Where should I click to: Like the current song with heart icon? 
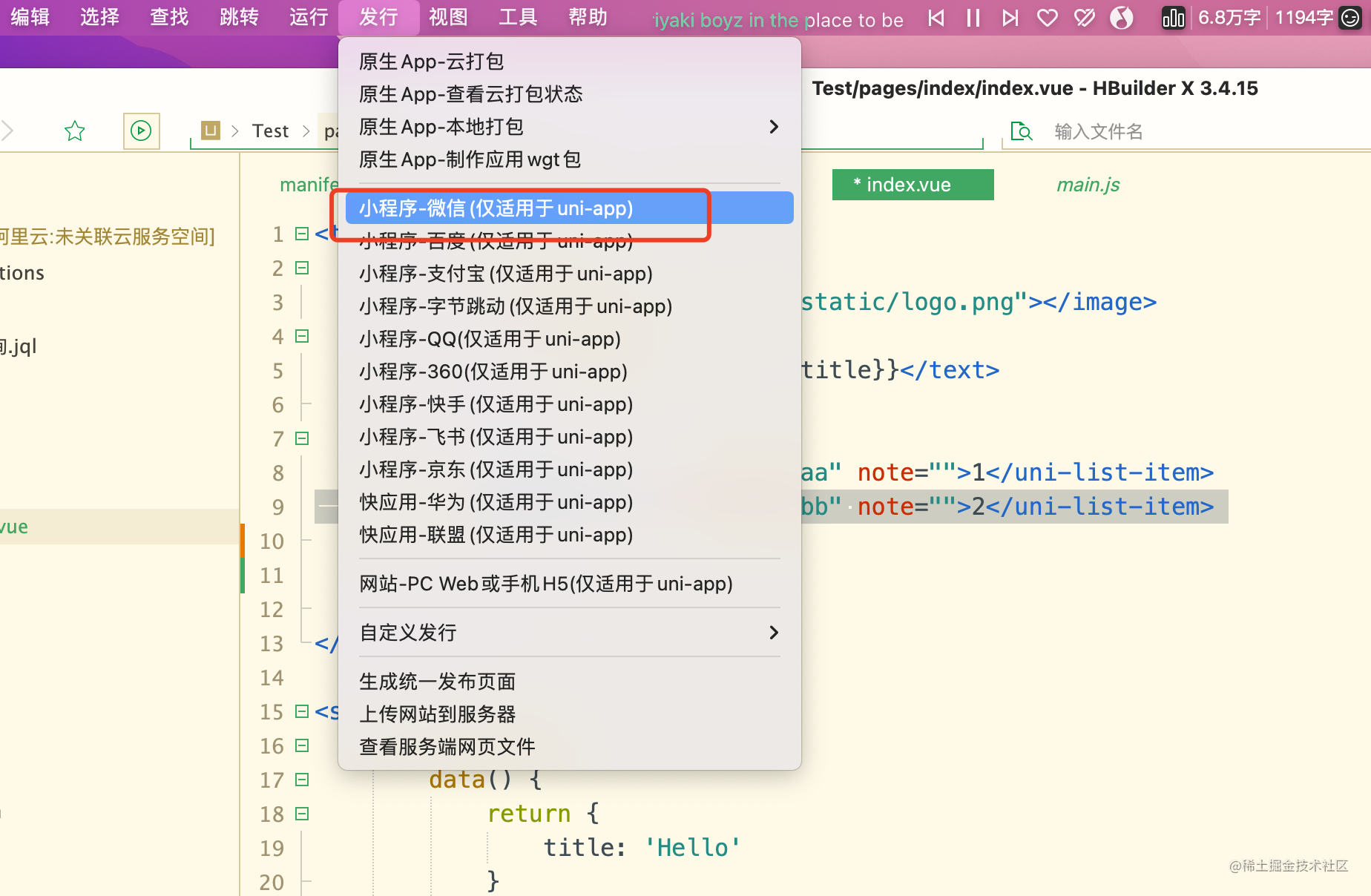tap(1048, 18)
